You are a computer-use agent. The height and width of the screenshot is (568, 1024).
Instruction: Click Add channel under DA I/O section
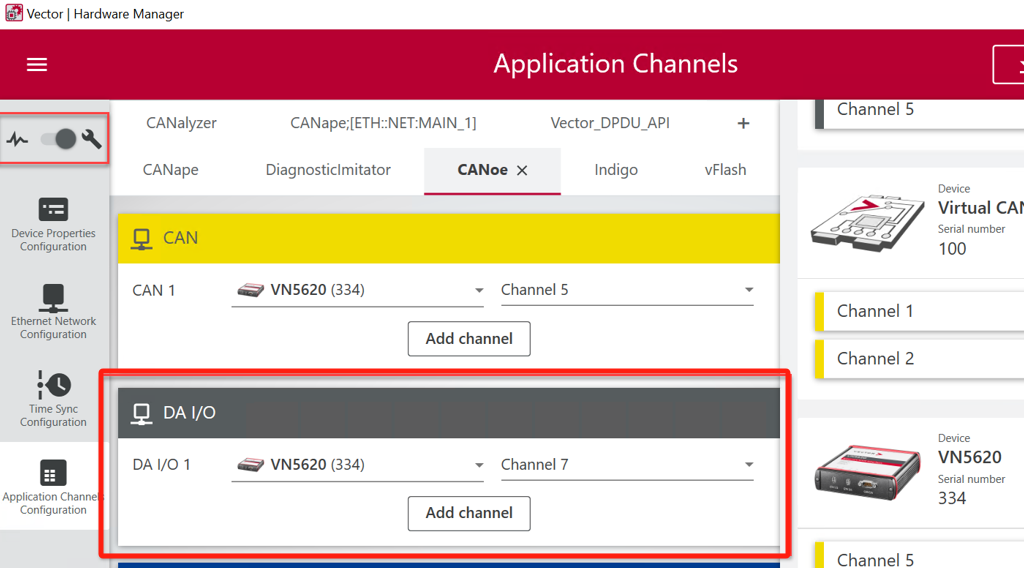coord(469,513)
